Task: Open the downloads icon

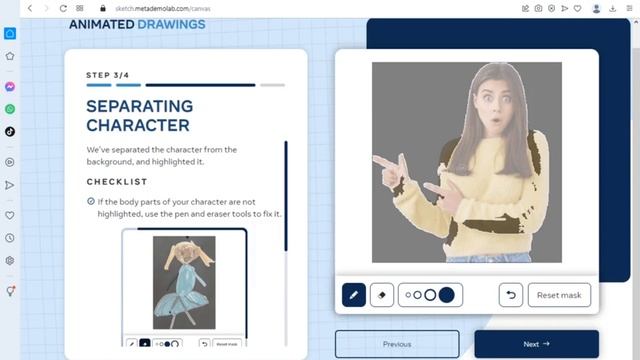Action: 613,8
